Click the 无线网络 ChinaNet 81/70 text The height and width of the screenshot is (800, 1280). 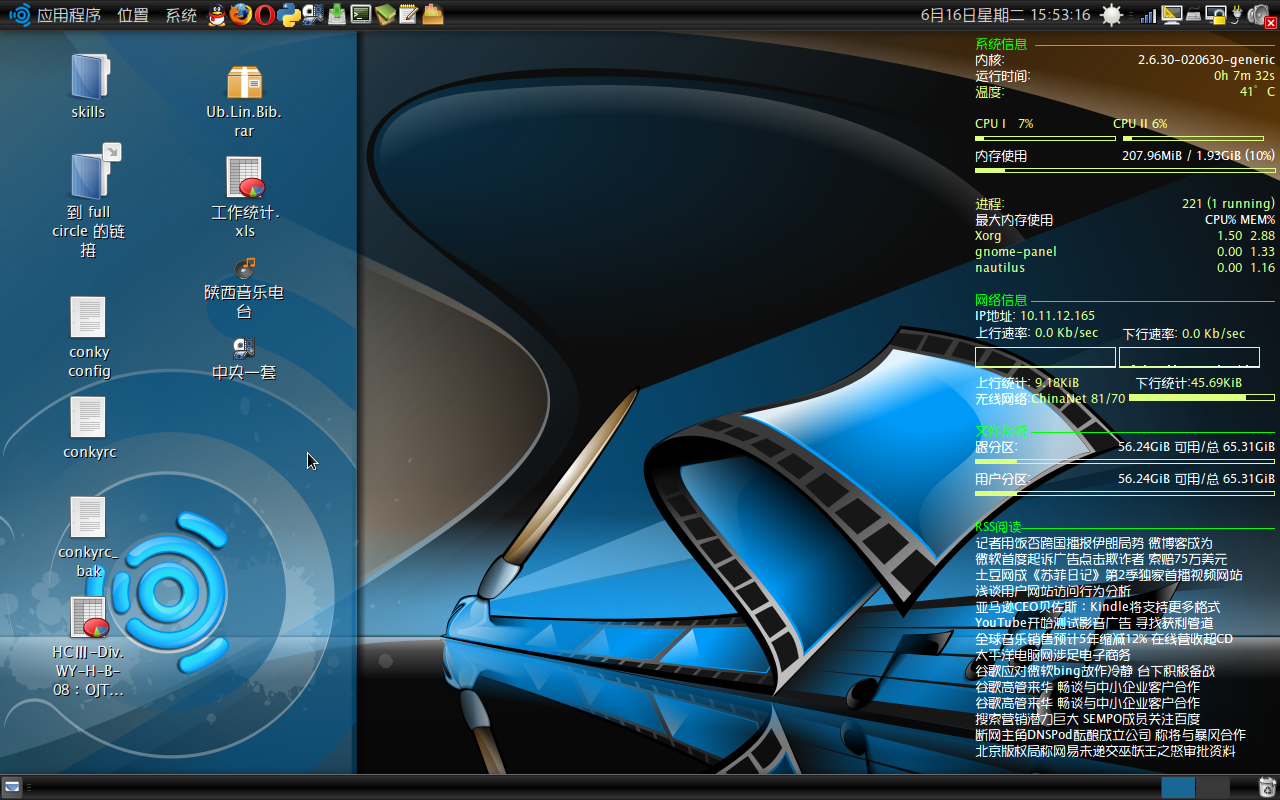pos(1050,398)
